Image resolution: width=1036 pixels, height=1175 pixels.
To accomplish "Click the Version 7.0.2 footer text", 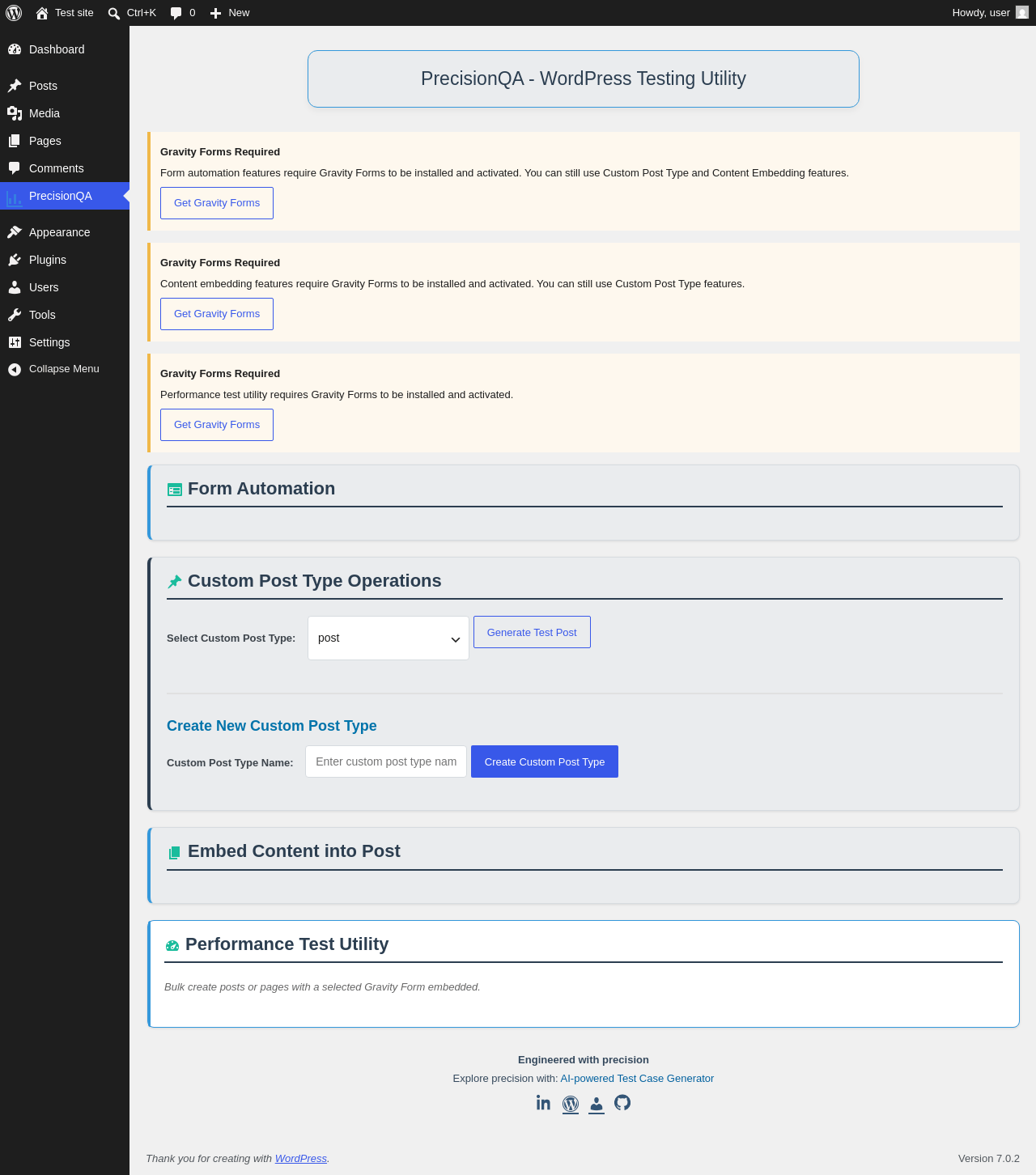I will [x=989, y=1159].
